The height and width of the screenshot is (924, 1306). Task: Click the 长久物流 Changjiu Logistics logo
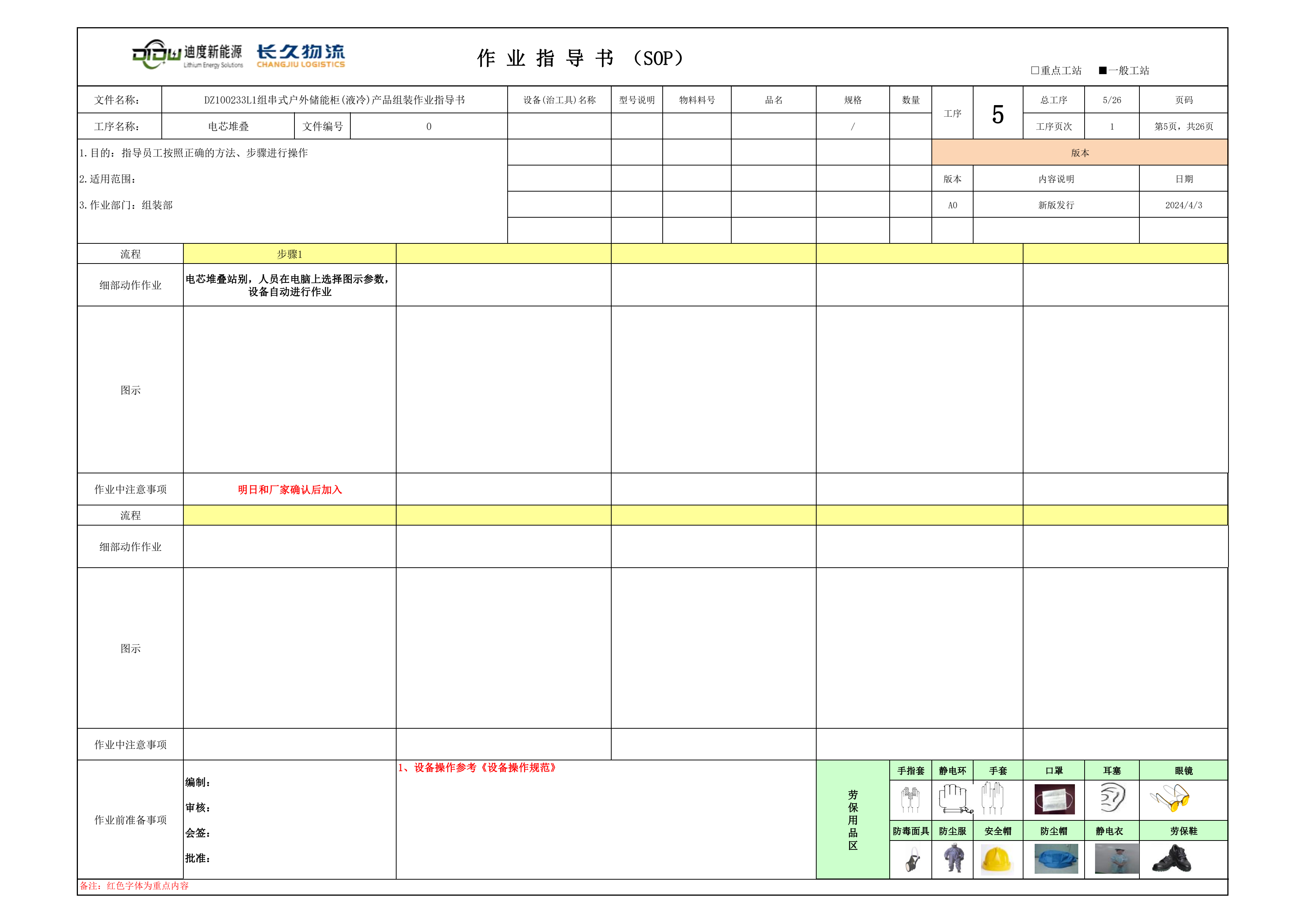300,55
